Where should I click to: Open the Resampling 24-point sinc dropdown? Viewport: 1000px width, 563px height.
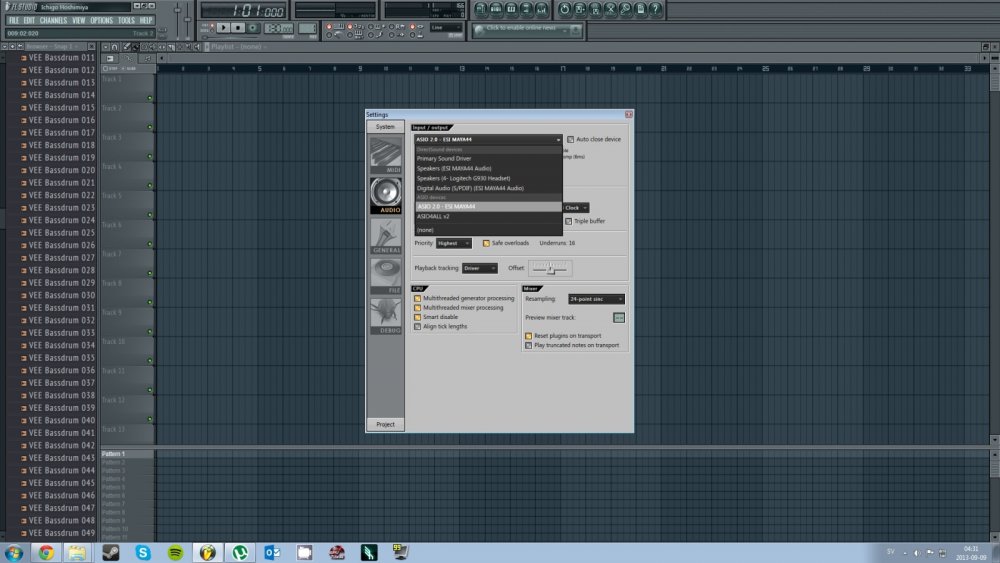coord(596,299)
